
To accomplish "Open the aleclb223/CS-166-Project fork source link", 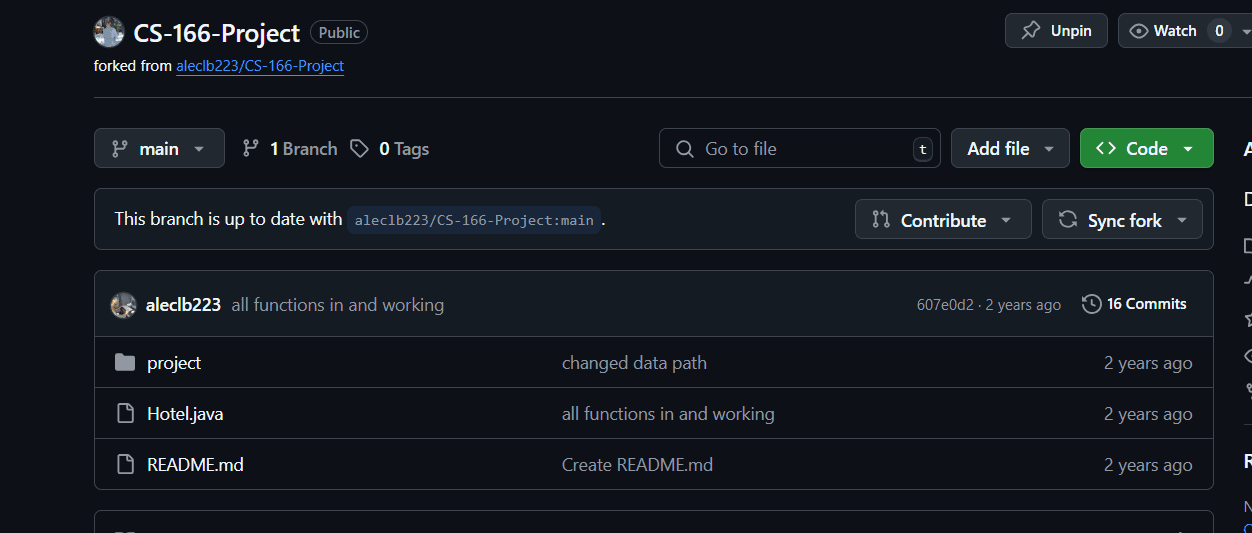I will (260, 66).
